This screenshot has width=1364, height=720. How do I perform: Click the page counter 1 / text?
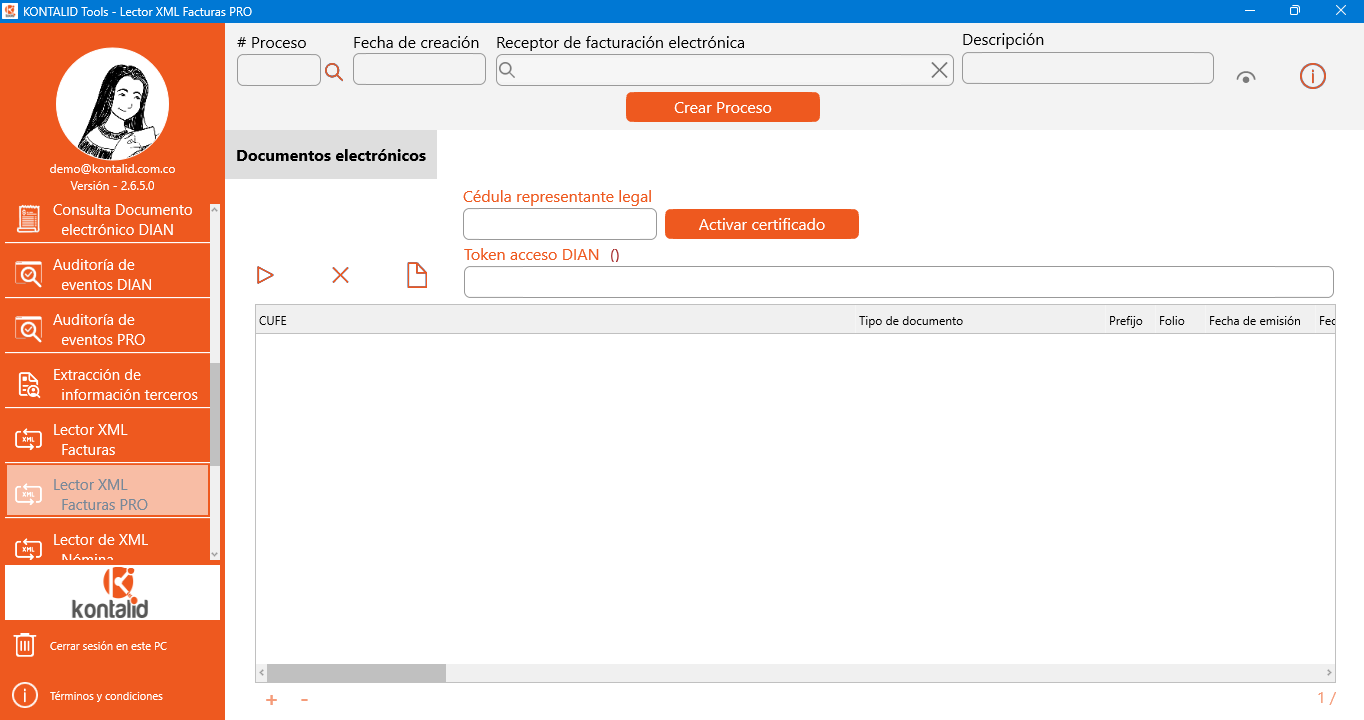click(x=1326, y=698)
